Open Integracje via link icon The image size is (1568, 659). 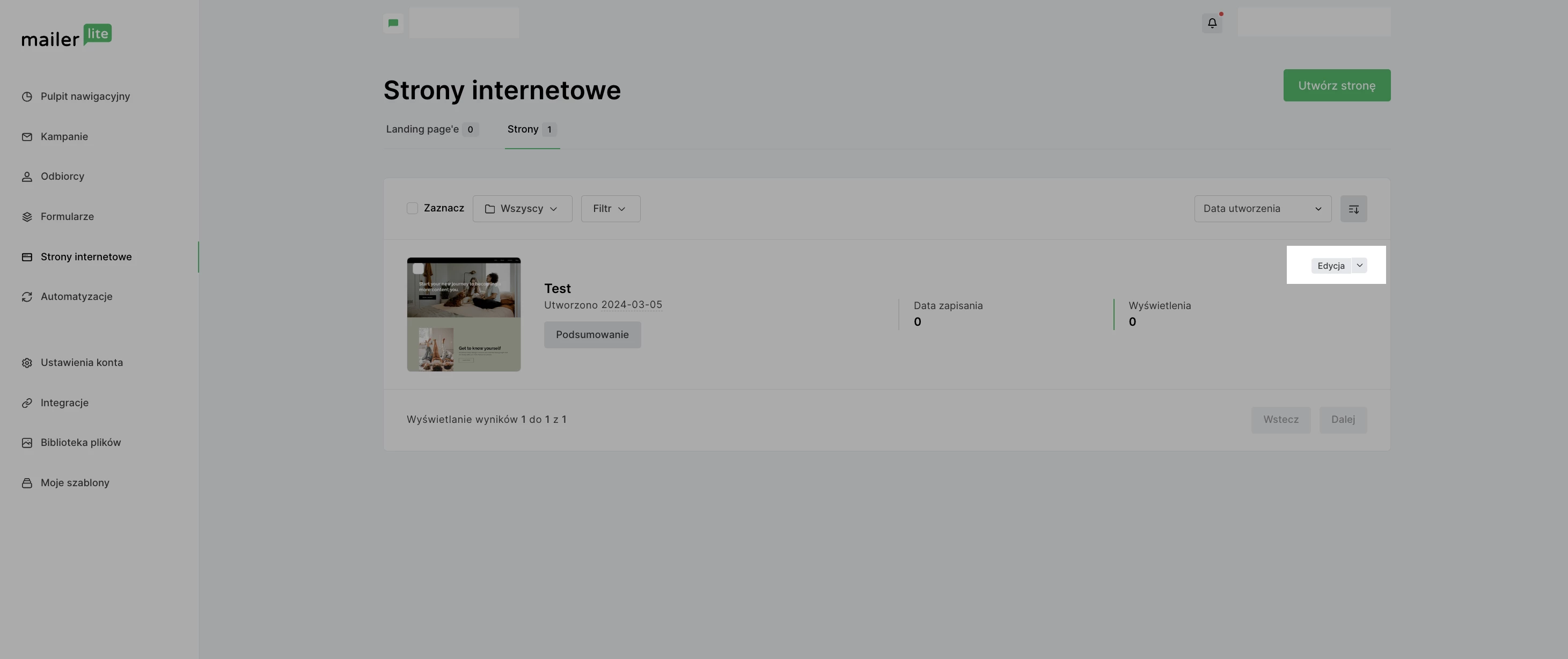[27, 403]
